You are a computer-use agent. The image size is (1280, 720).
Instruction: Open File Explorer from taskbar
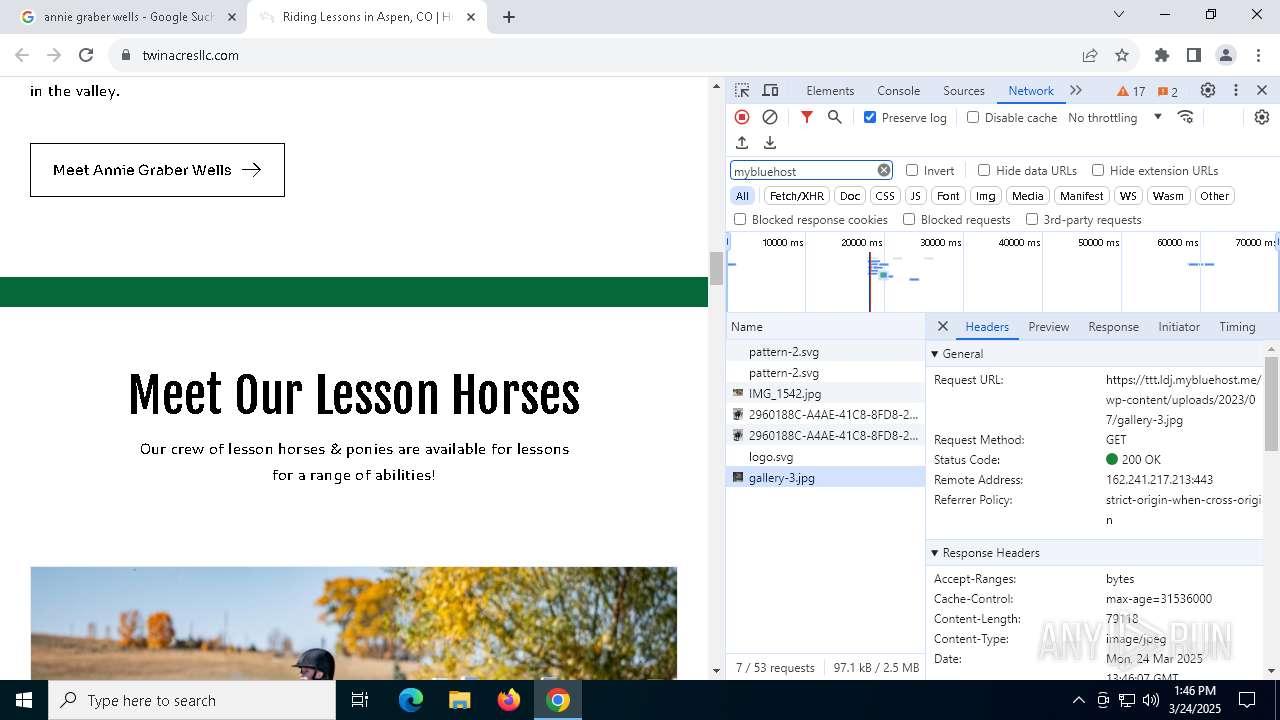point(459,700)
